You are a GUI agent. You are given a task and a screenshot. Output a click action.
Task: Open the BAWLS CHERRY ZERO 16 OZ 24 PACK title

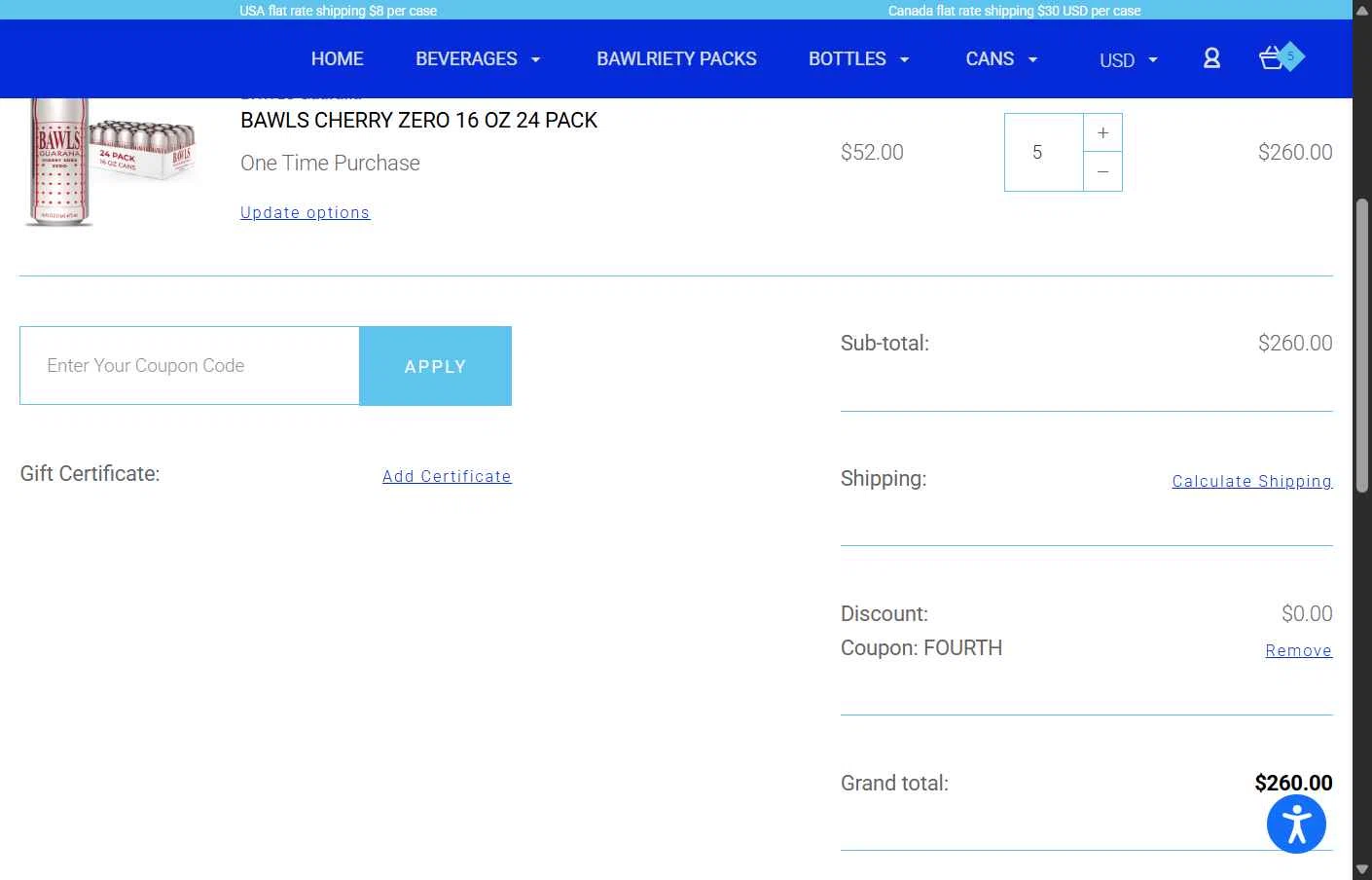click(x=419, y=121)
